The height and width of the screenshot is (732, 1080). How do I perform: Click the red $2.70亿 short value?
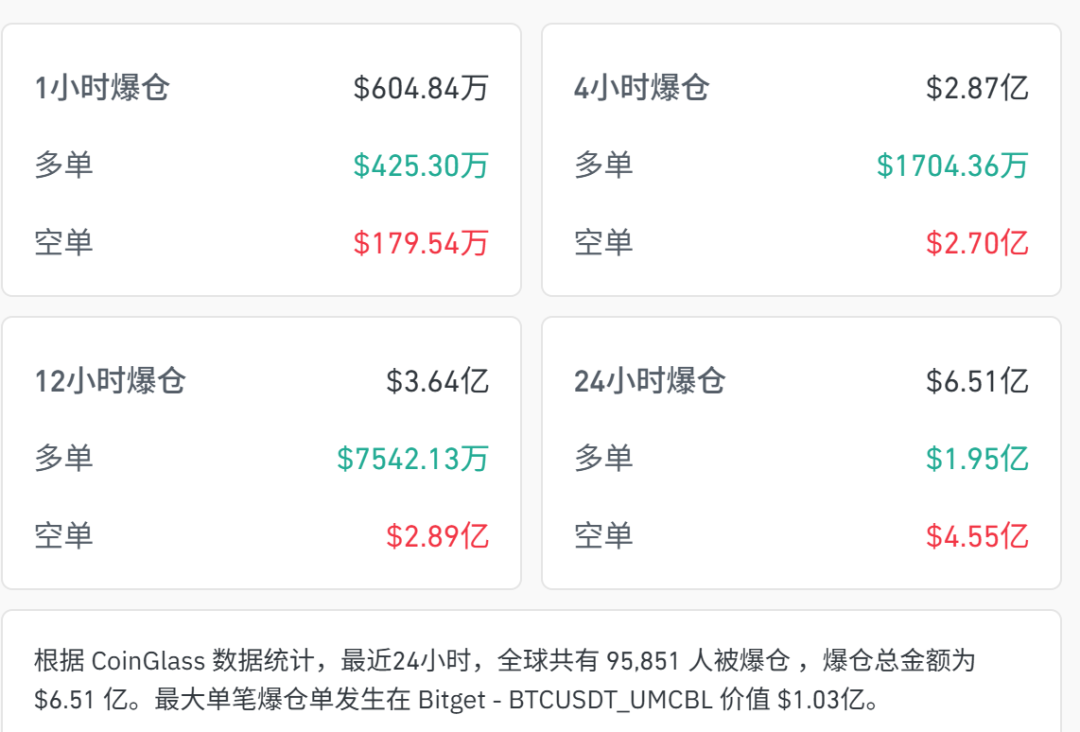977,243
